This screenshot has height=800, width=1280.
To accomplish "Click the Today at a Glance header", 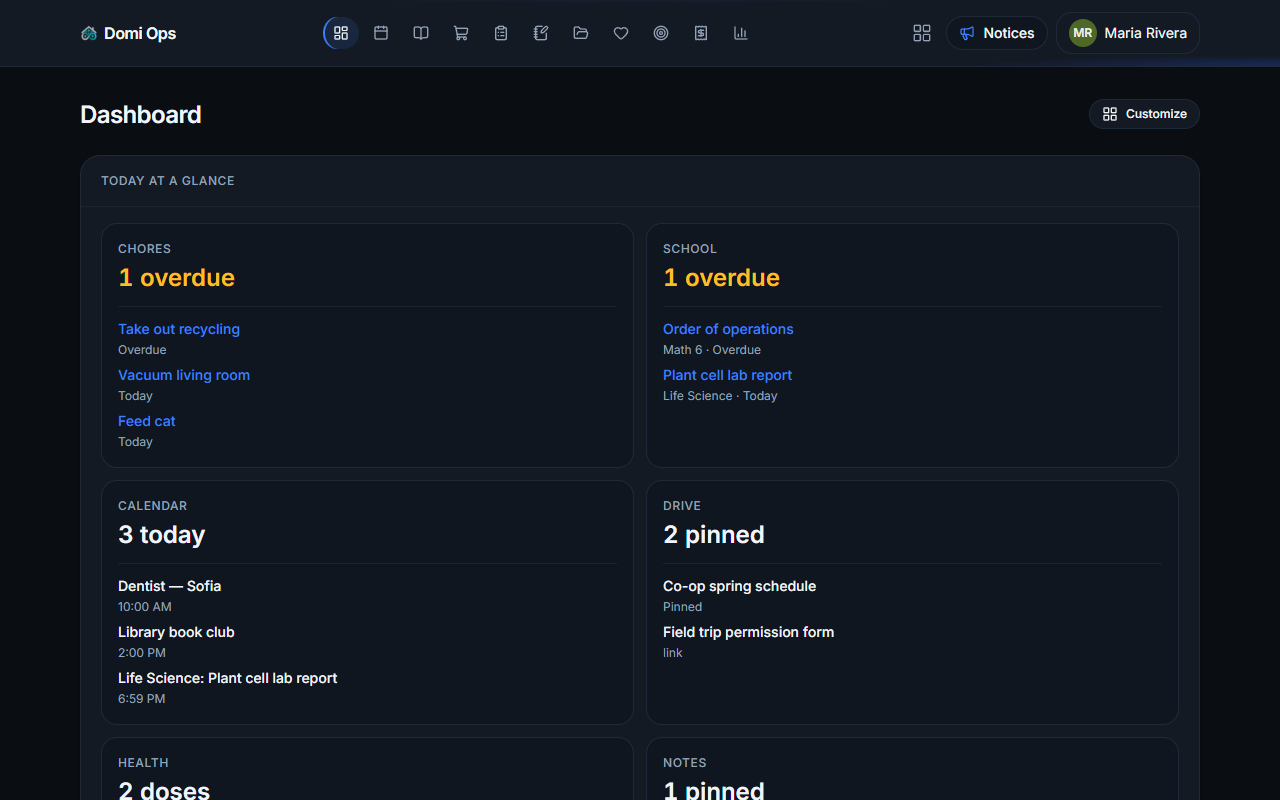I will click(x=168, y=181).
